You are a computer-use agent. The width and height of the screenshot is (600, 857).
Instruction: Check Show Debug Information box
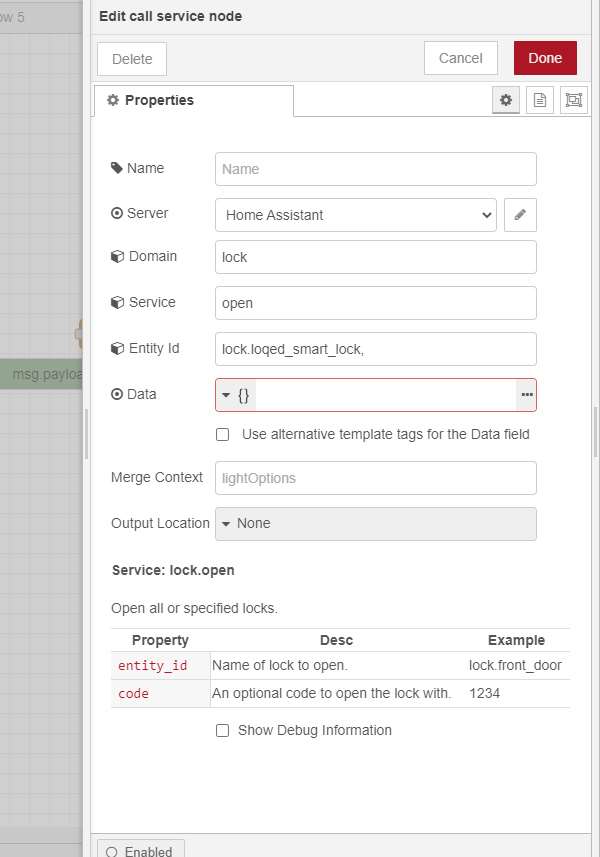(x=223, y=731)
